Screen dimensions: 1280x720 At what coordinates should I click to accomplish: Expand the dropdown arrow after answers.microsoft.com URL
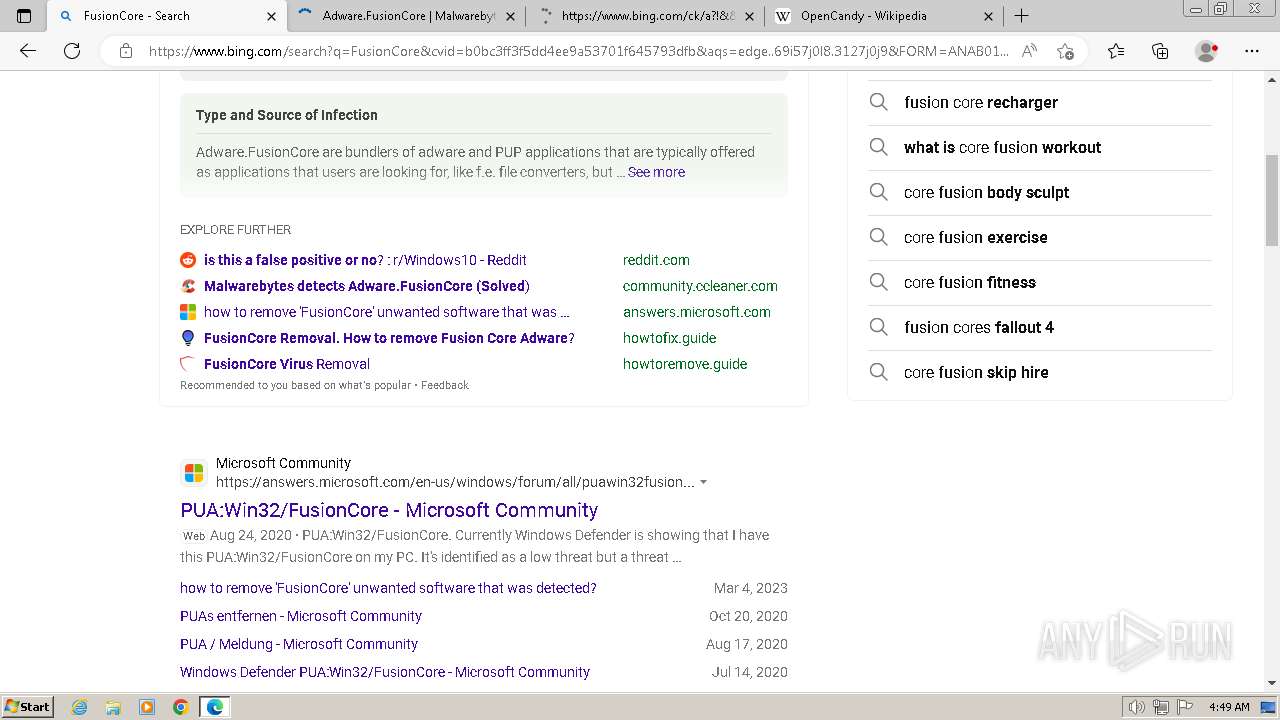(x=703, y=482)
